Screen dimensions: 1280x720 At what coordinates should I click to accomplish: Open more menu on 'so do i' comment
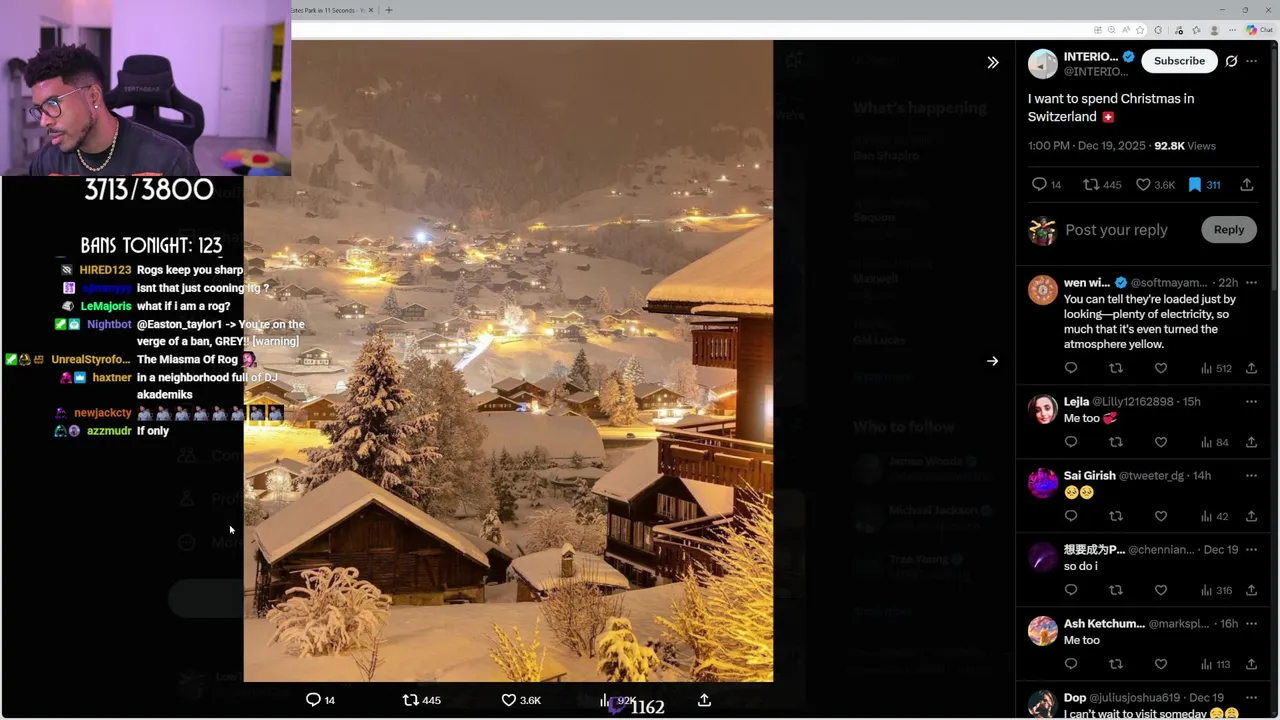click(1251, 549)
